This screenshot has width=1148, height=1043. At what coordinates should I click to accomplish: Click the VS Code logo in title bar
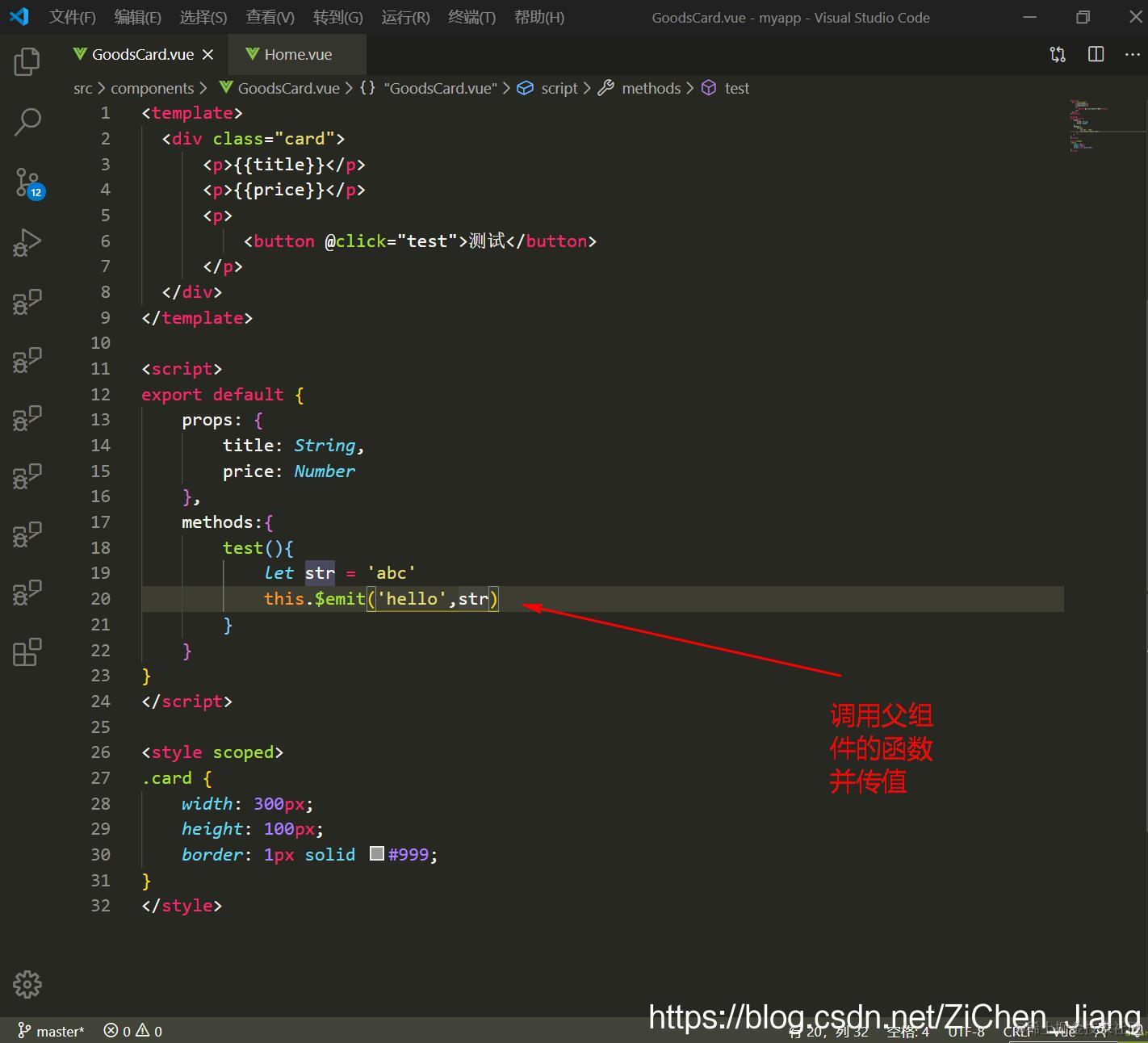tap(19, 17)
